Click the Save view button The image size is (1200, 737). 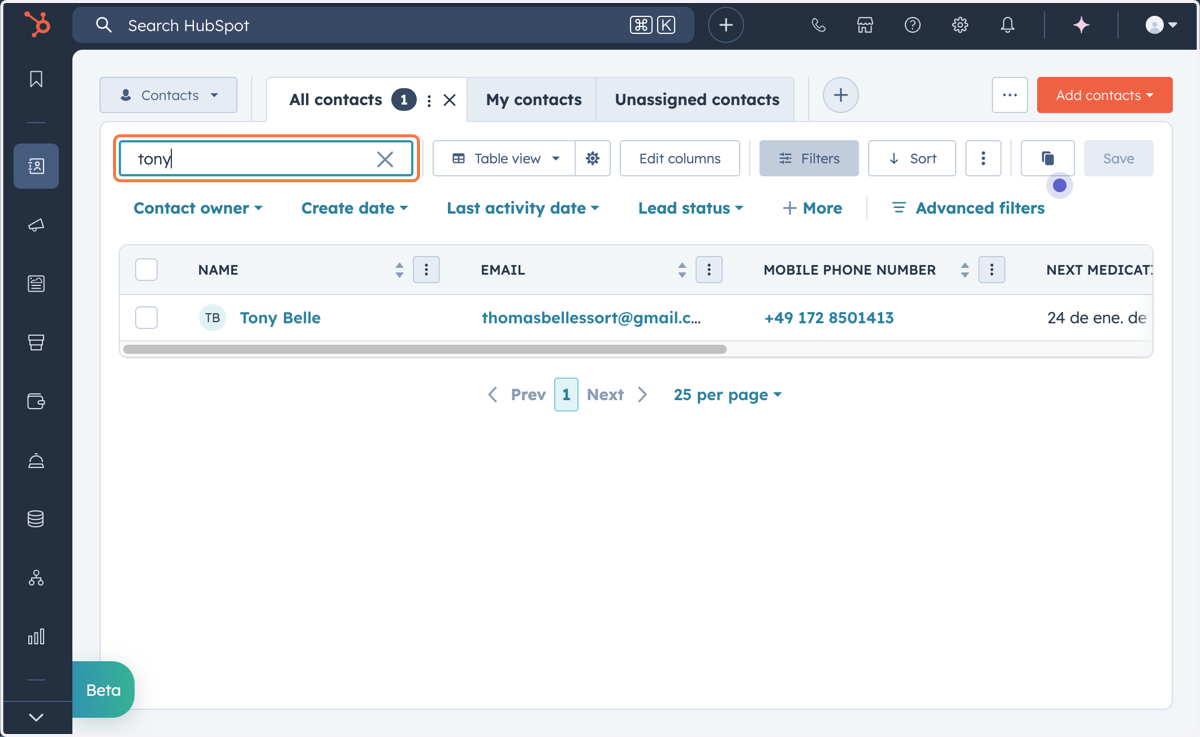pos(1119,158)
